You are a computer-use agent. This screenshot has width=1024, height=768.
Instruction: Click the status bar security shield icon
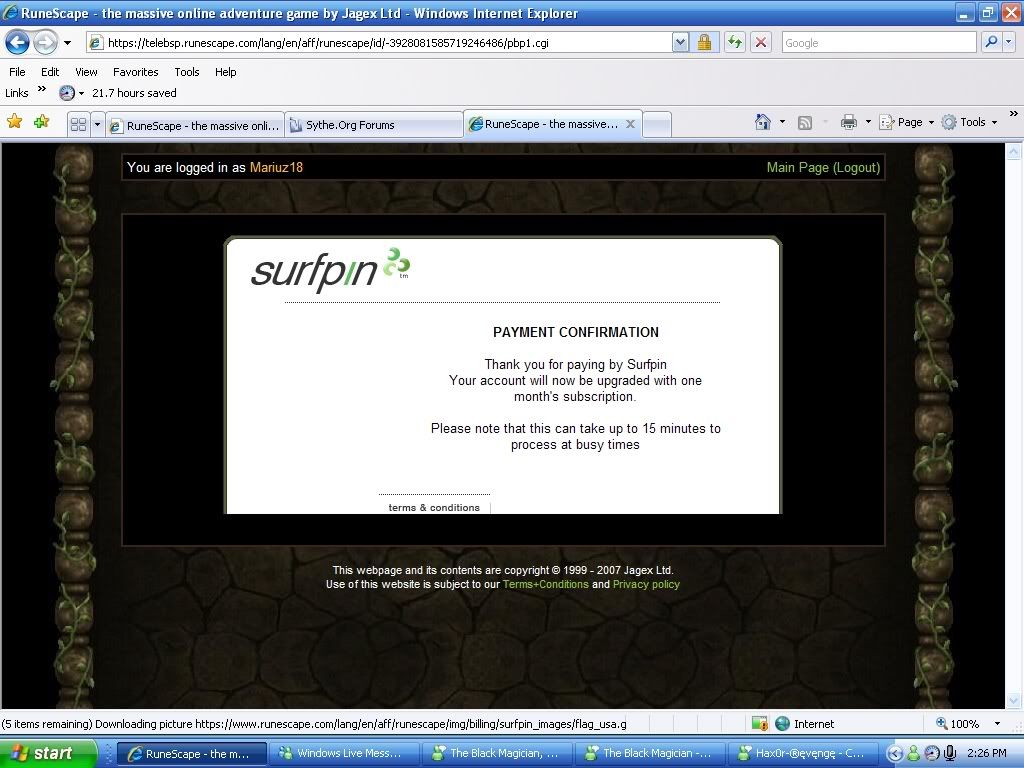[x=760, y=724]
